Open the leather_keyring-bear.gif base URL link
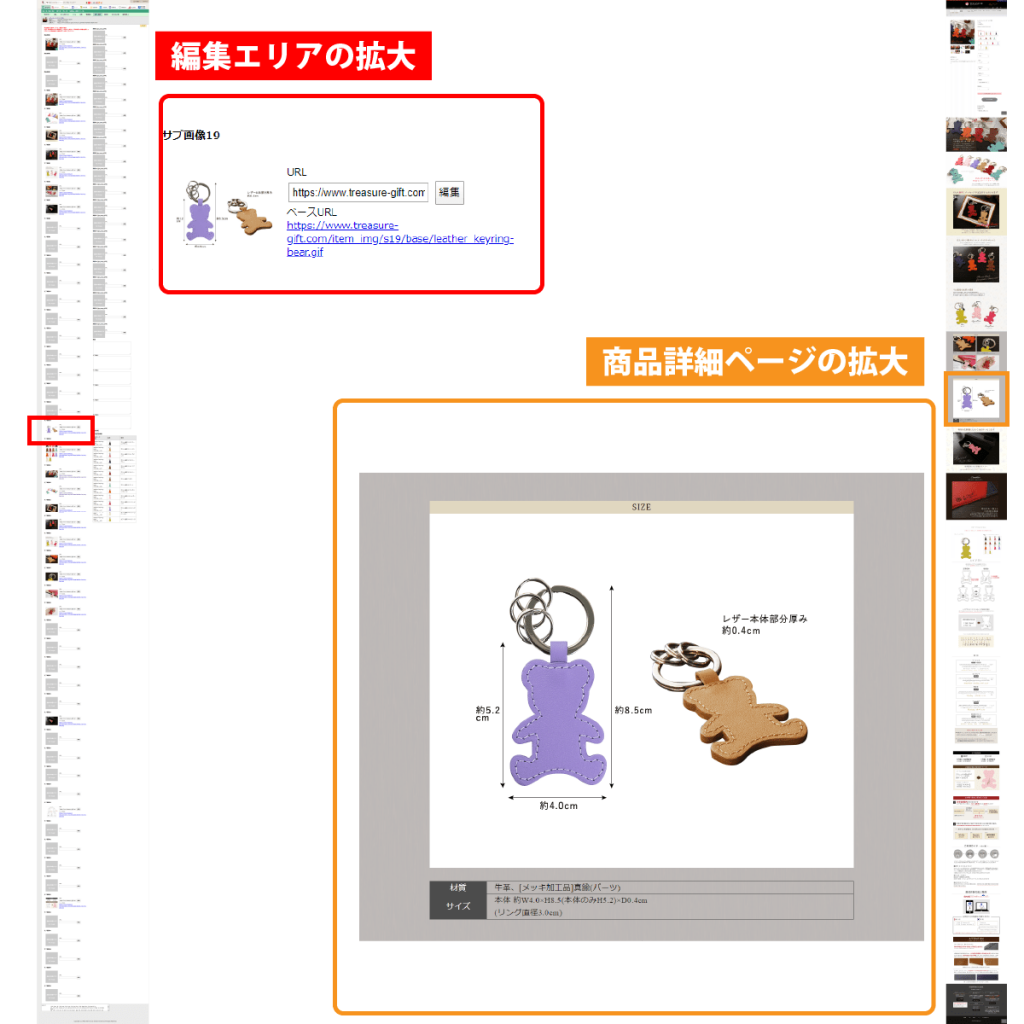This screenshot has width=1024, height=1024. coord(400,239)
